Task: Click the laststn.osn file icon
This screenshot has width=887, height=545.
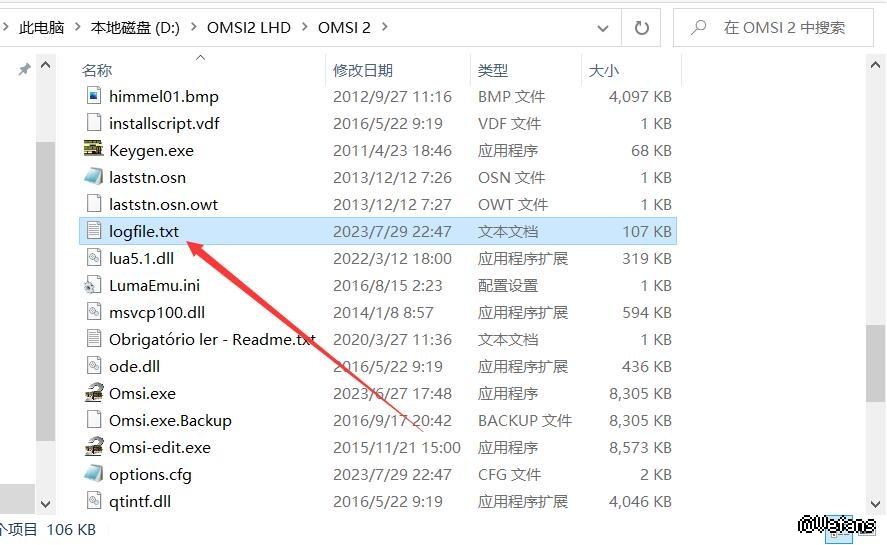Action: point(93,177)
